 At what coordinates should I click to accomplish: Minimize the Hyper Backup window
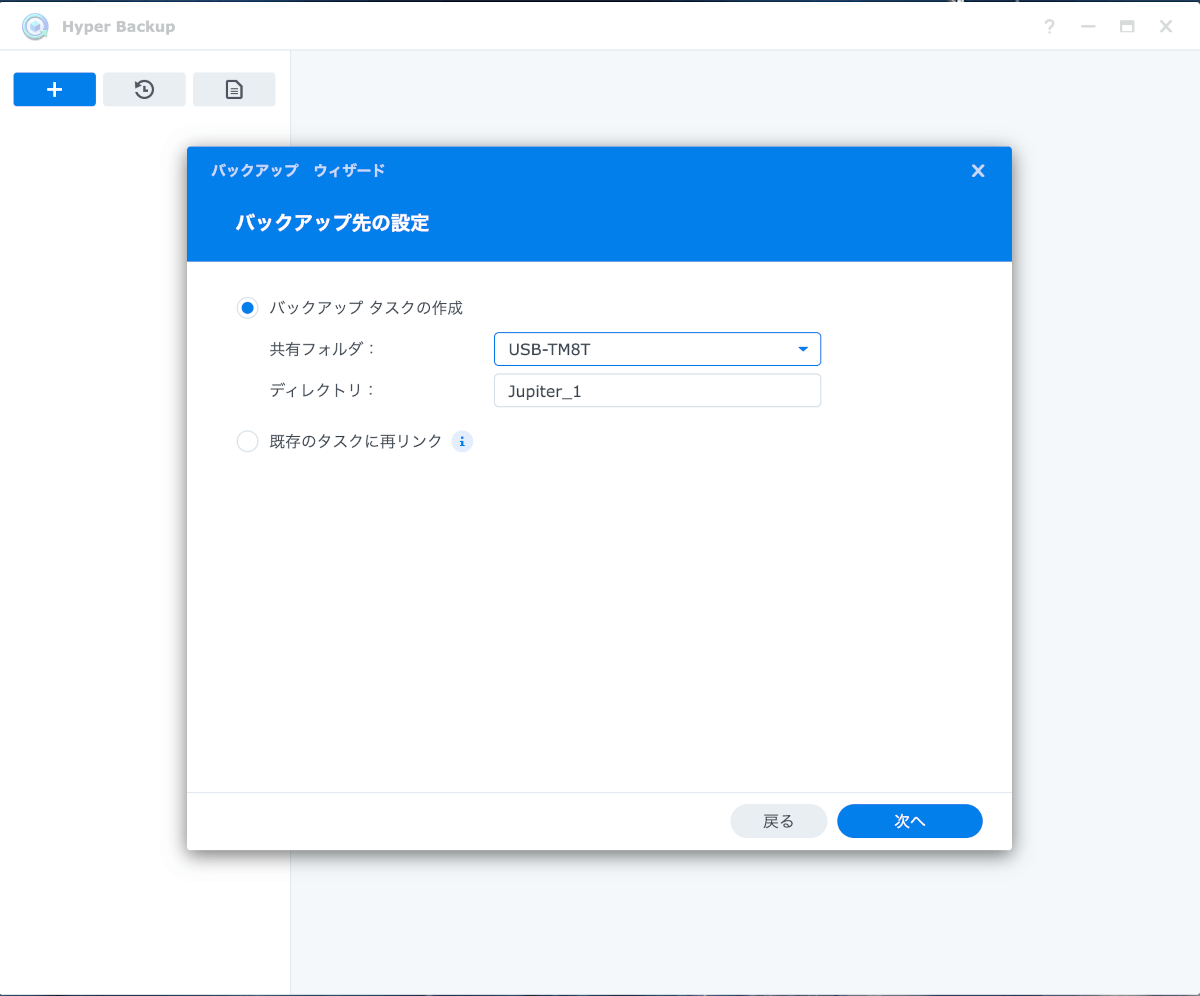point(1089,27)
